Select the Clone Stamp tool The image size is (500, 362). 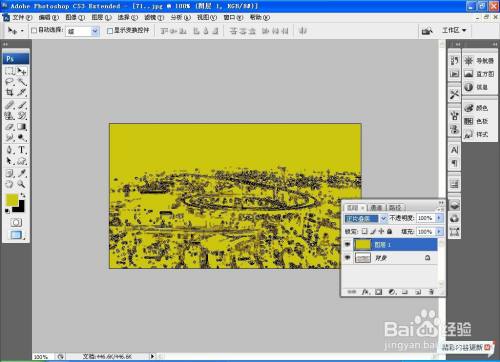(x=10, y=116)
